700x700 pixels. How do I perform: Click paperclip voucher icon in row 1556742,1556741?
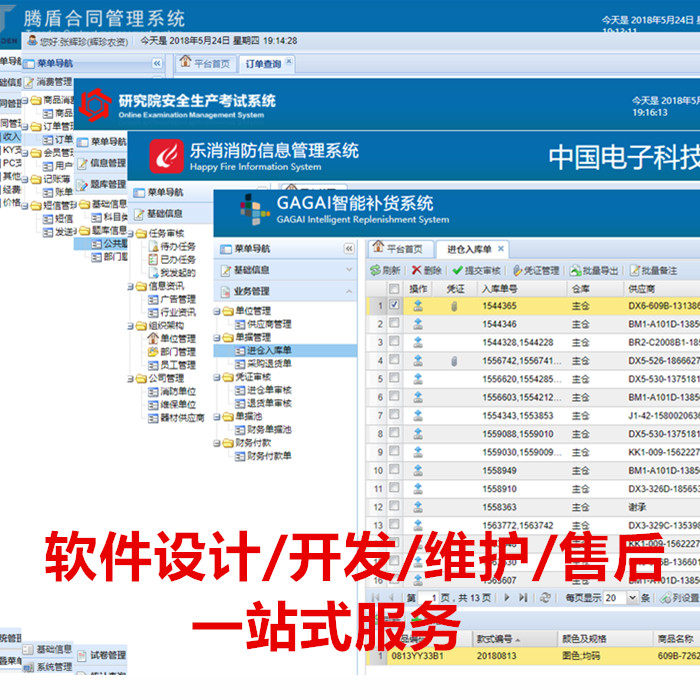coord(454,361)
